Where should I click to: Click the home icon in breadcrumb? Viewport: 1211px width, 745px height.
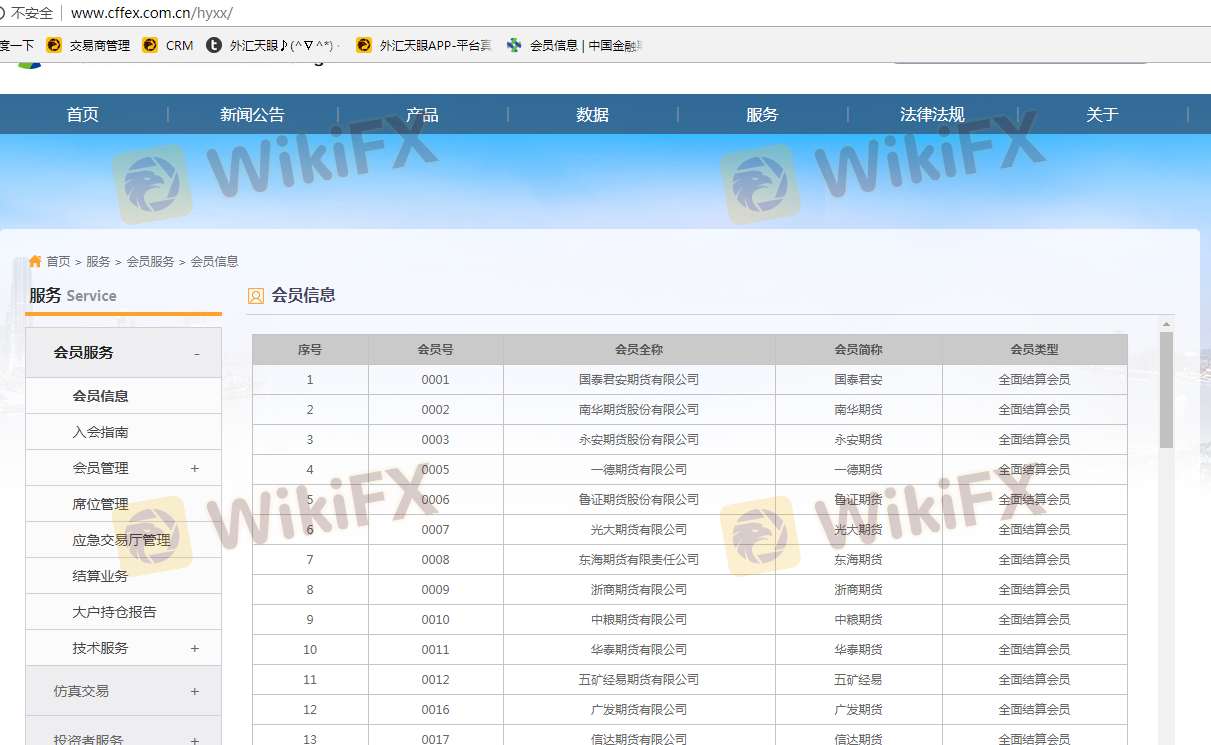[x=36, y=261]
